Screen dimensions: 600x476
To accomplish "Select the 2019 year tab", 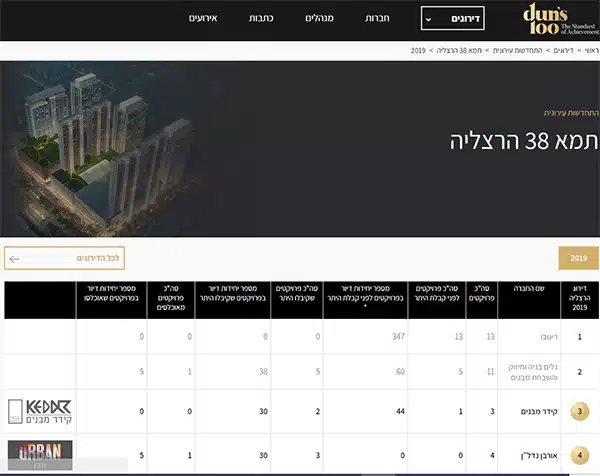I will point(579,258).
